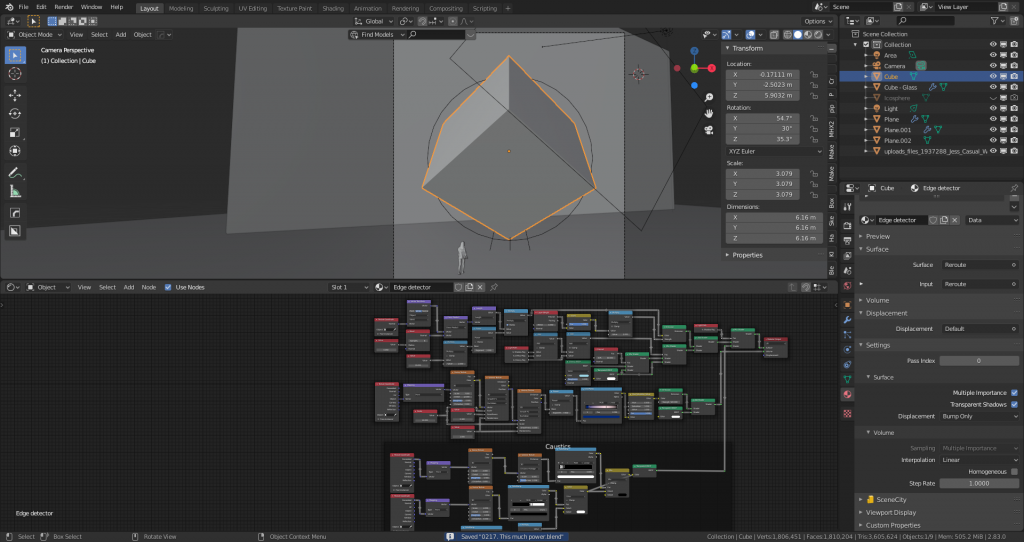1024x542 pixels.
Task: Lock the Rotation Z value
Action: click(814, 139)
